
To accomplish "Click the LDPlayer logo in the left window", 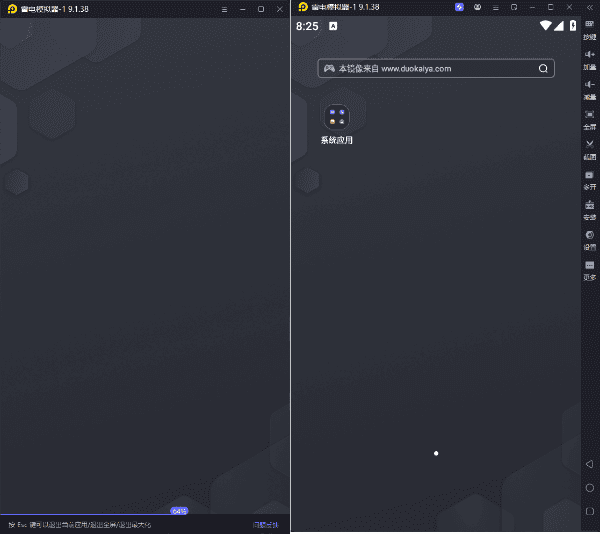I will (x=12, y=9).
